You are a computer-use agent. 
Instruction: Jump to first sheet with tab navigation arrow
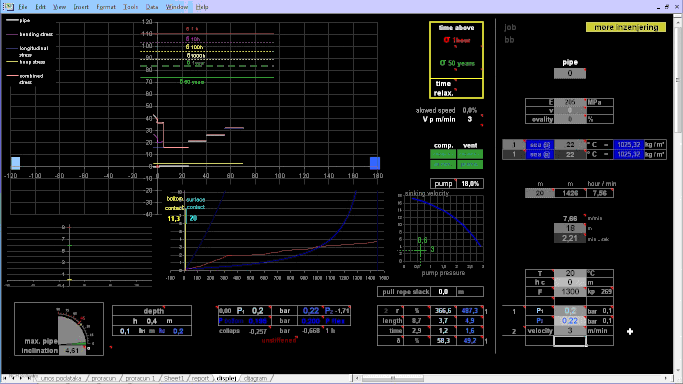pos(5,378)
